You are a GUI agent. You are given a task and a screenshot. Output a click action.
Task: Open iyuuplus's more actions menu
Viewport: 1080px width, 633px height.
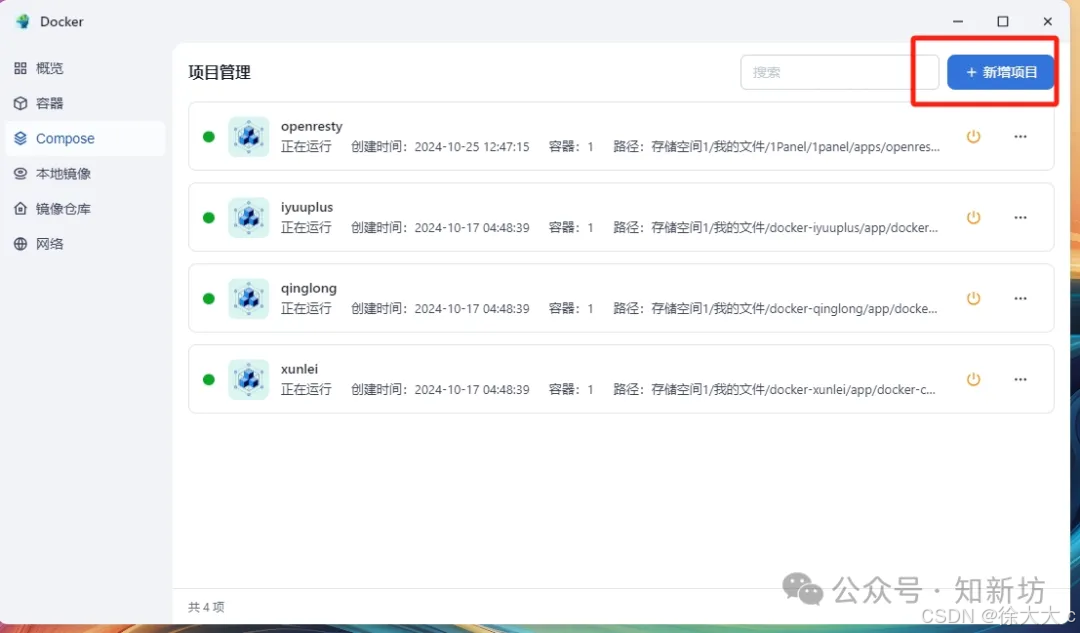click(x=1020, y=217)
